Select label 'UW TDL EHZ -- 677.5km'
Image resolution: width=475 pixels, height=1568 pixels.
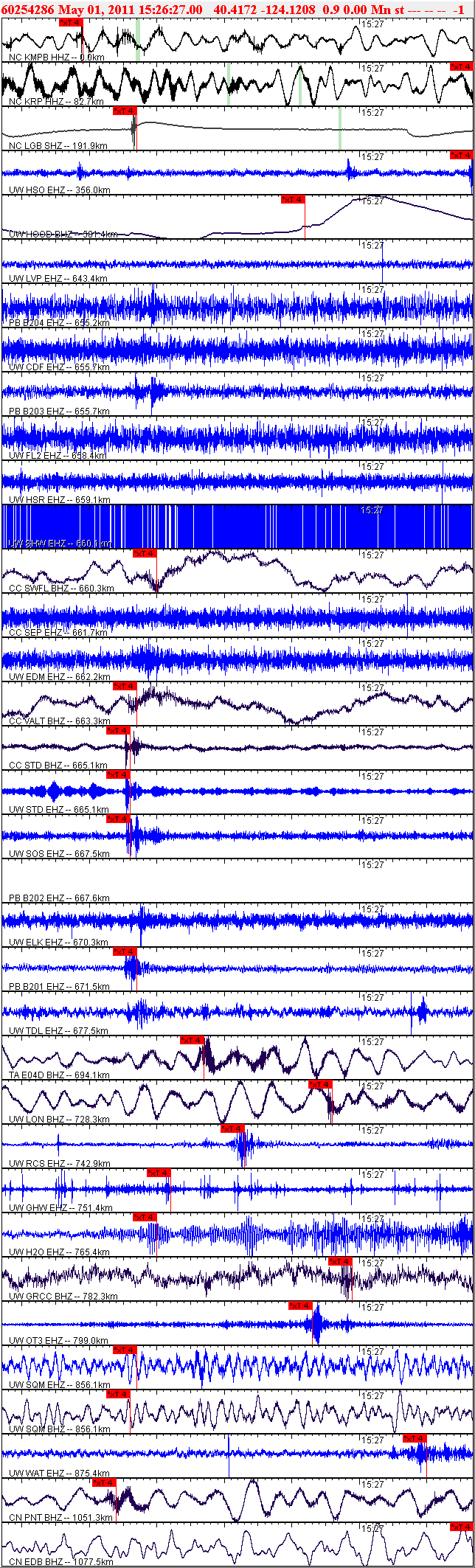(x=58, y=1030)
